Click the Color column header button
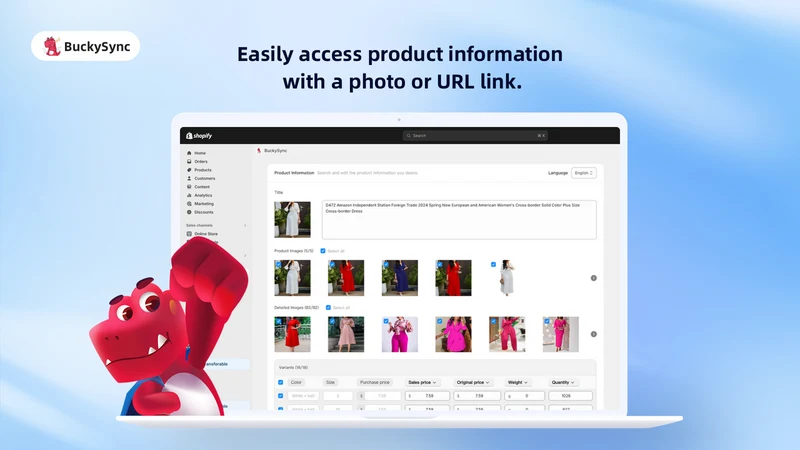This screenshot has width=800, height=450. pyautogui.click(x=296, y=382)
